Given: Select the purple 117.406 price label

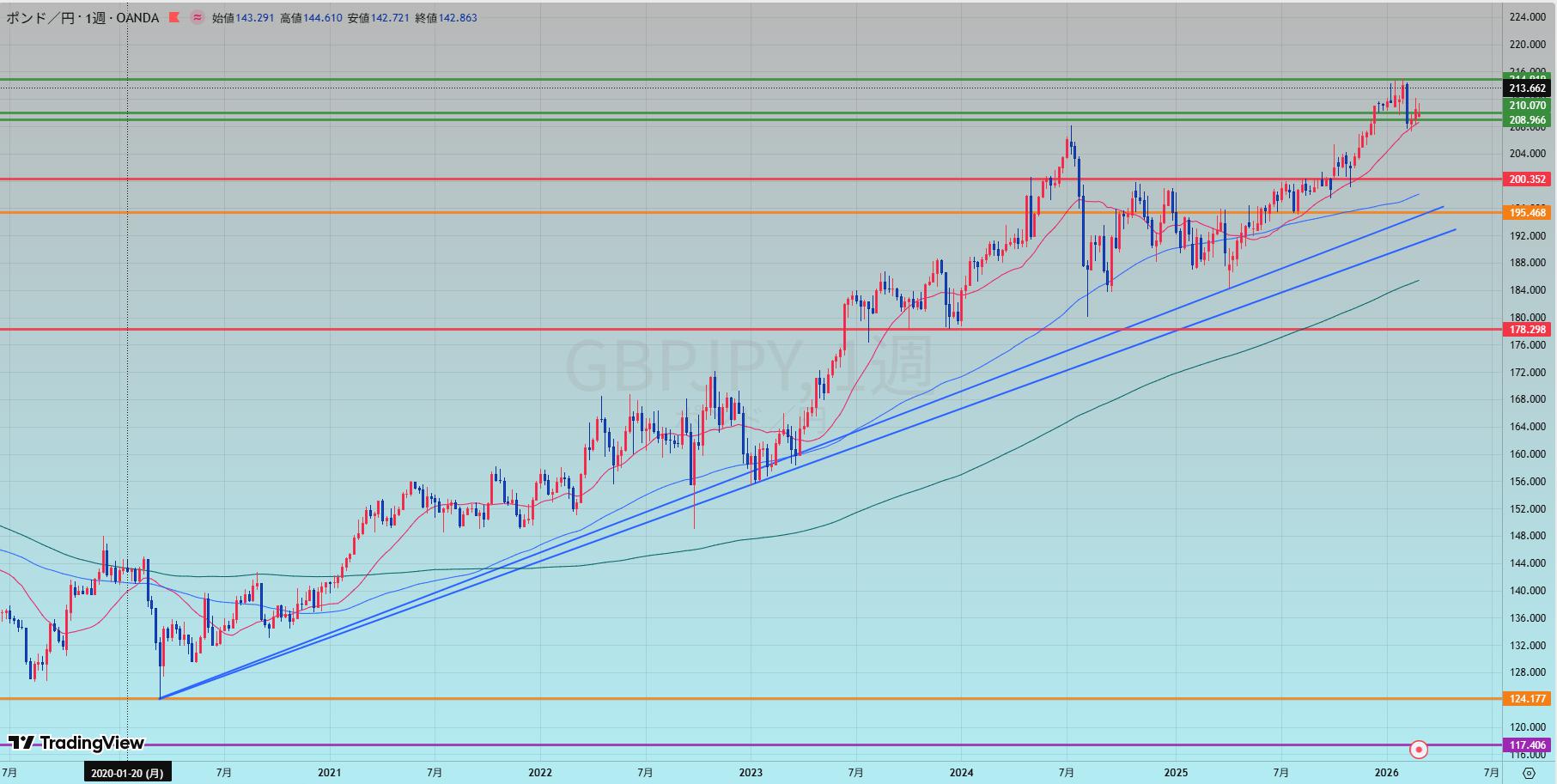Looking at the screenshot, I should pyautogui.click(x=1527, y=745).
